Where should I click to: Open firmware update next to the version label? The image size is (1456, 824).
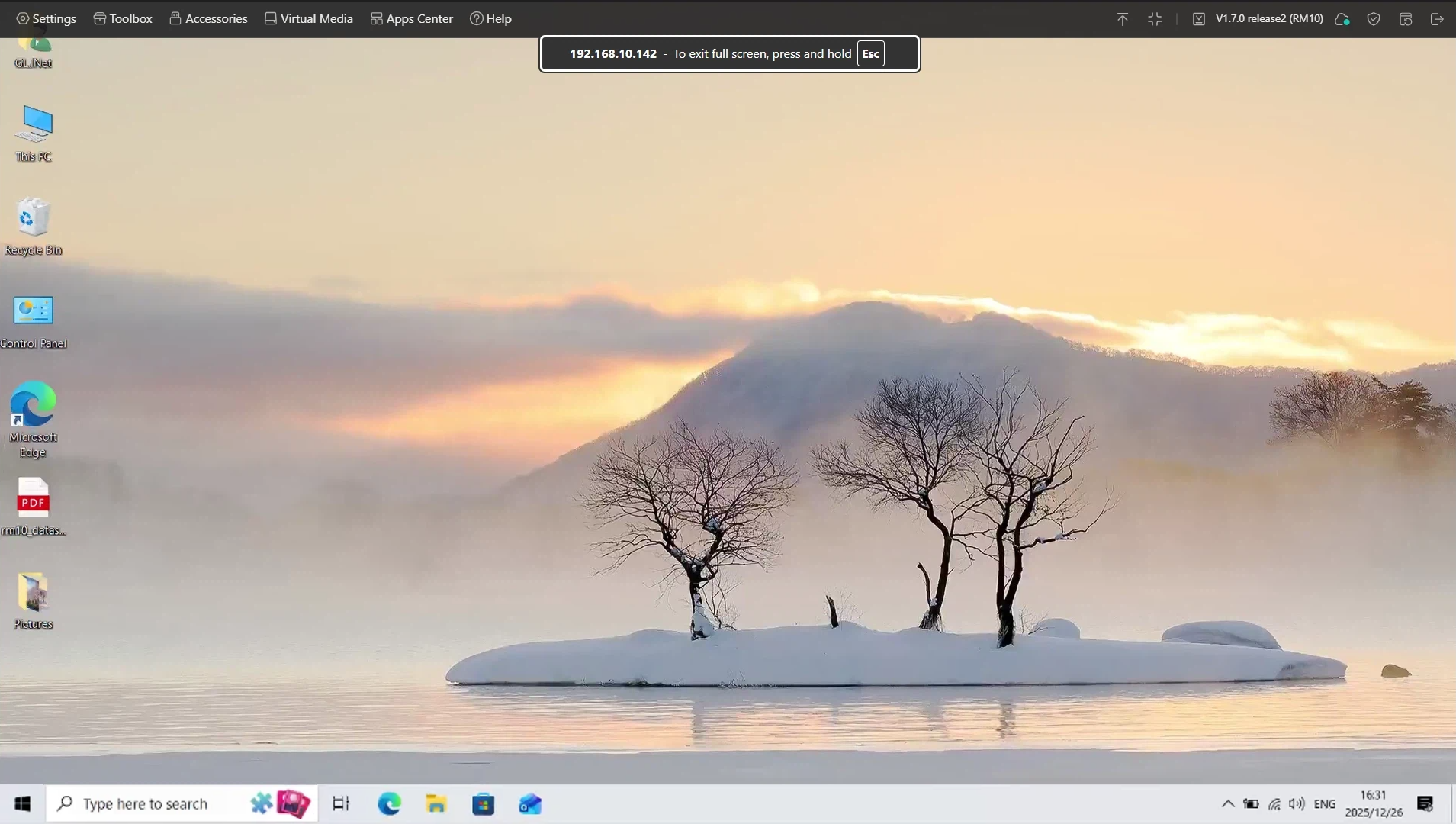point(1198,18)
